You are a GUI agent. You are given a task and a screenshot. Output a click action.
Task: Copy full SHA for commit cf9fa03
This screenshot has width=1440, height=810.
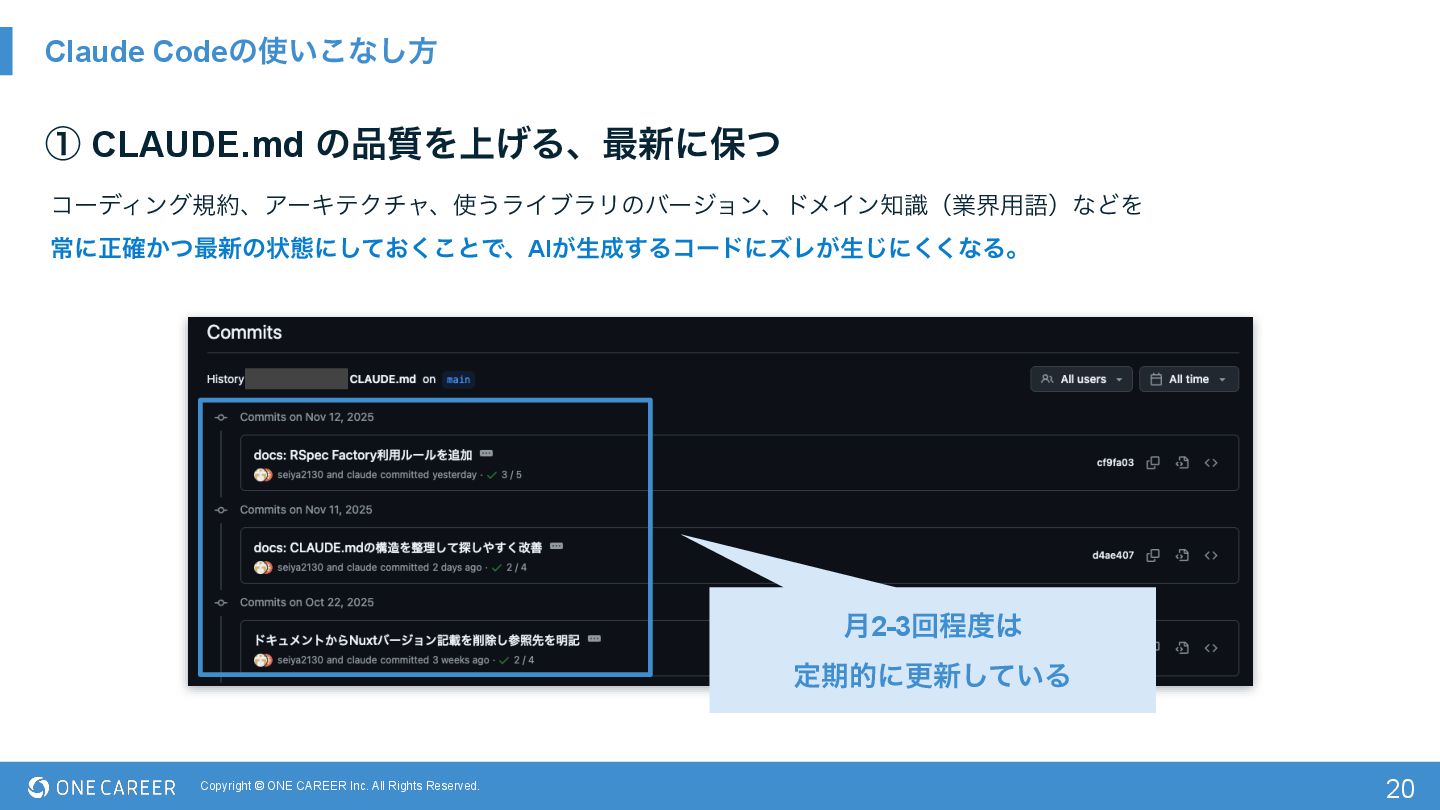pyautogui.click(x=1153, y=463)
